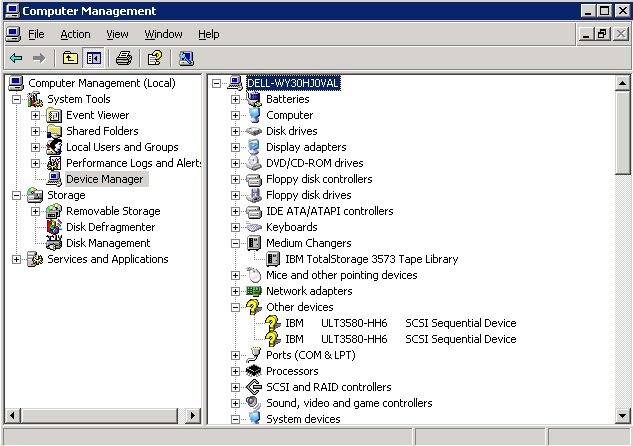The height and width of the screenshot is (446, 633).
Task: Click the Back arrow toolbar button
Action: tap(16, 58)
